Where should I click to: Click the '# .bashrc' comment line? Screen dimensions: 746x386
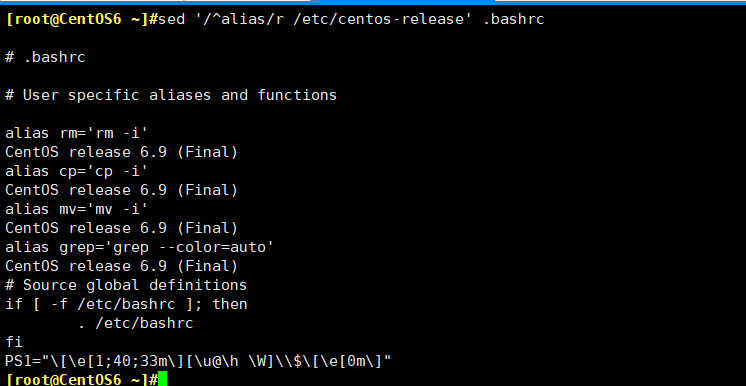45,57
